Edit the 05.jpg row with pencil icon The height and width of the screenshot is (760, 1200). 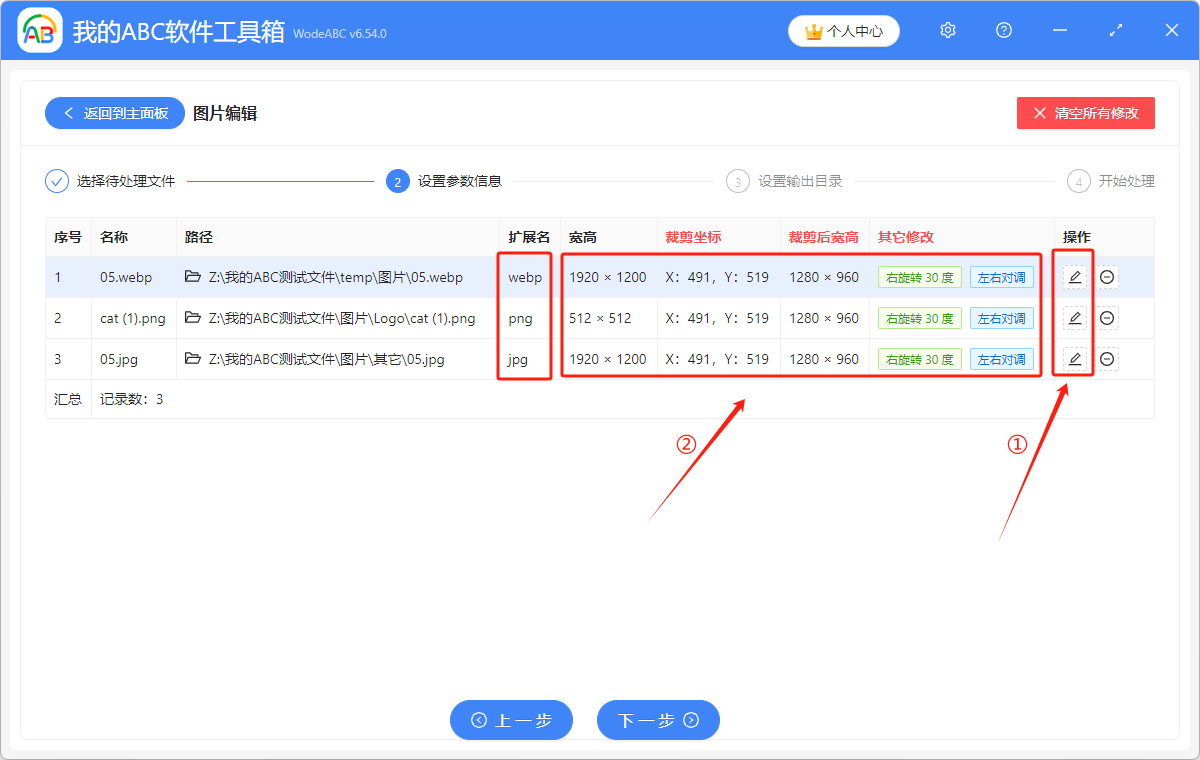coord(1075,359)
